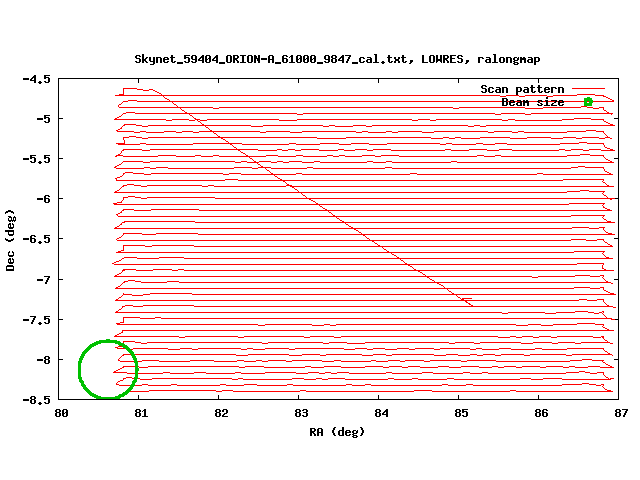Click the y-axis tick label -7.5
The image size is (640, 480).
point(37,320)
